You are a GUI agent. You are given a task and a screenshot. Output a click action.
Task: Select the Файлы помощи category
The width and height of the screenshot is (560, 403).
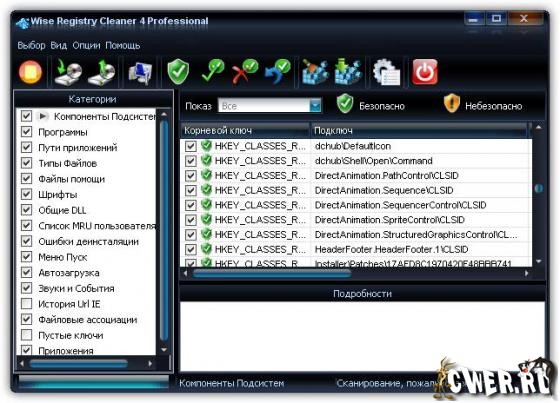tap(71, 179)
